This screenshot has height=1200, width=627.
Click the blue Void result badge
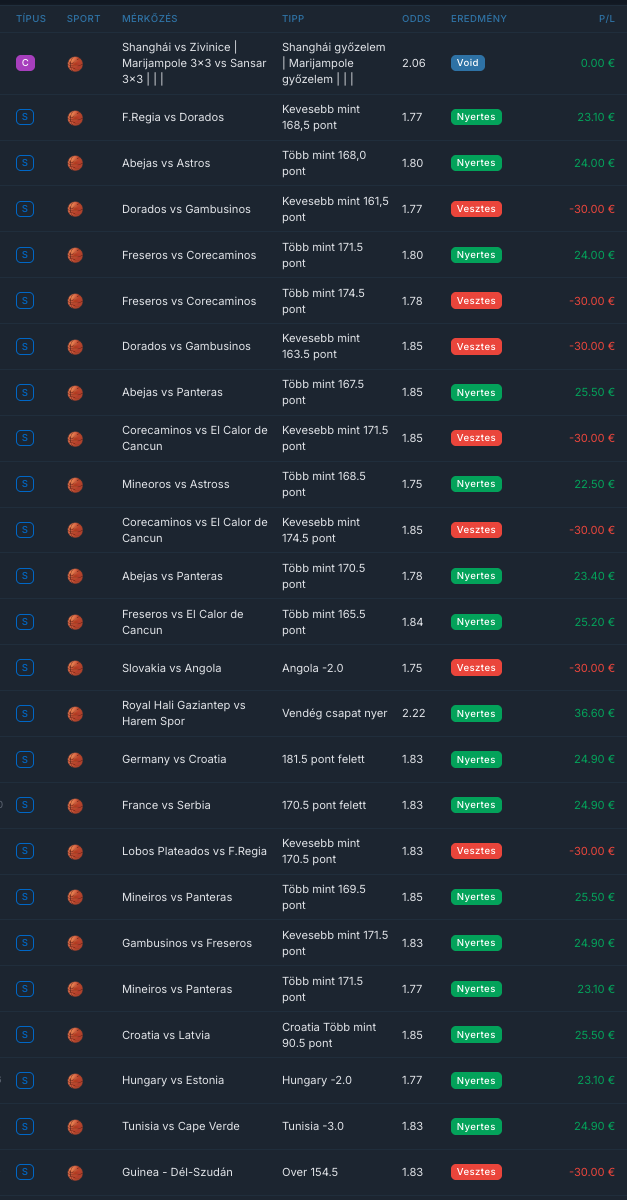click(x=467, y=63)
